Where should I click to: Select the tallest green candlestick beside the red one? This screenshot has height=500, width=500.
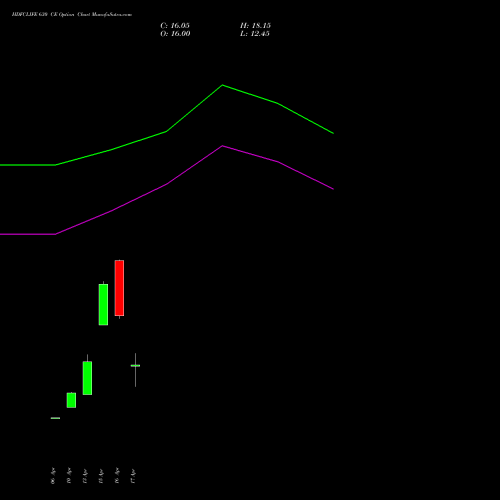(x=103, y=304)
